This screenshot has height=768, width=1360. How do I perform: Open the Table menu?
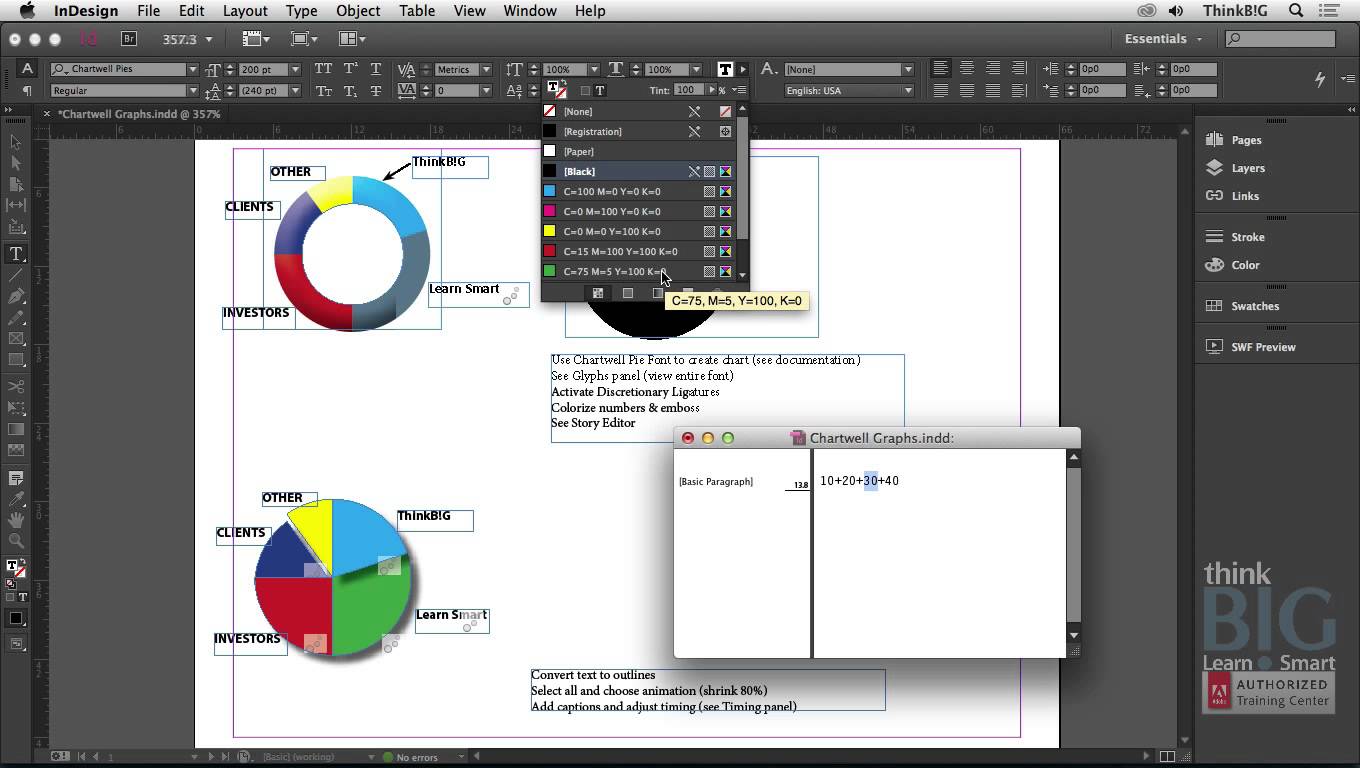(417, 11)
